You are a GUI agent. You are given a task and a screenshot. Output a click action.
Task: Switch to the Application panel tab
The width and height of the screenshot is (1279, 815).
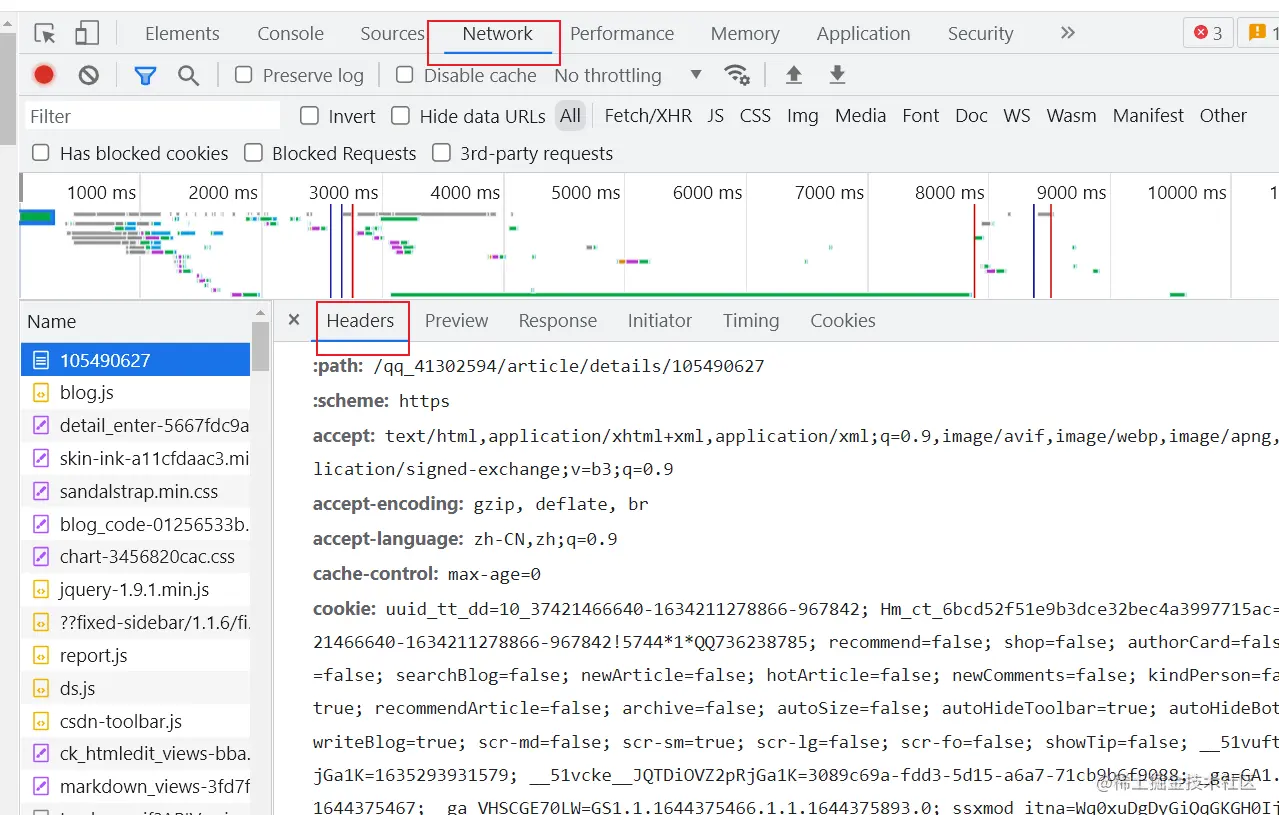point(864,33)
